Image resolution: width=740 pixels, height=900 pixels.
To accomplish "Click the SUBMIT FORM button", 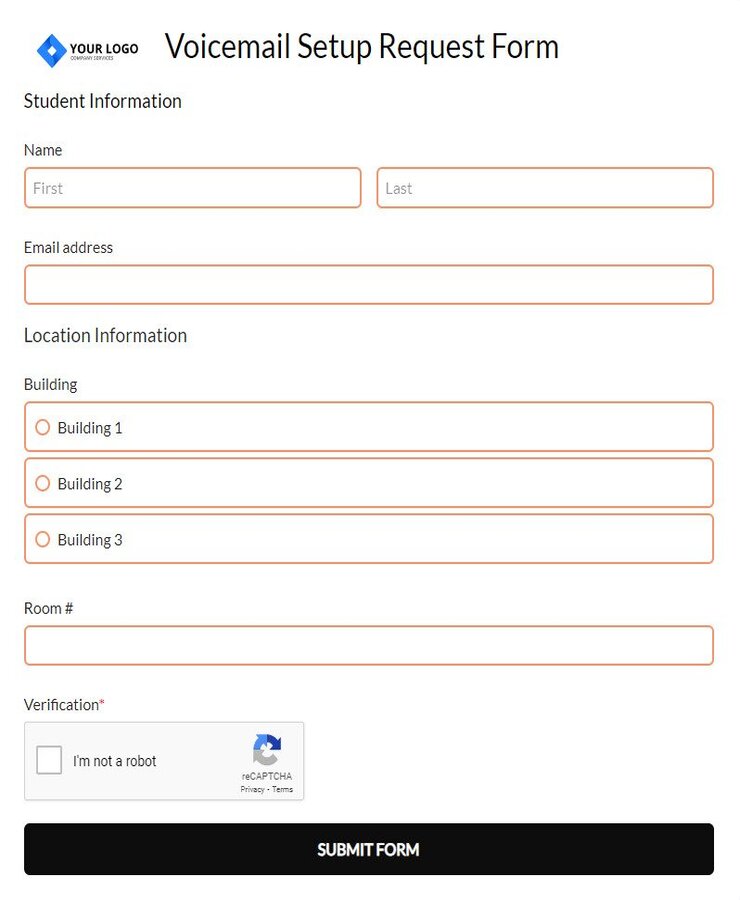I will (369, 849).
